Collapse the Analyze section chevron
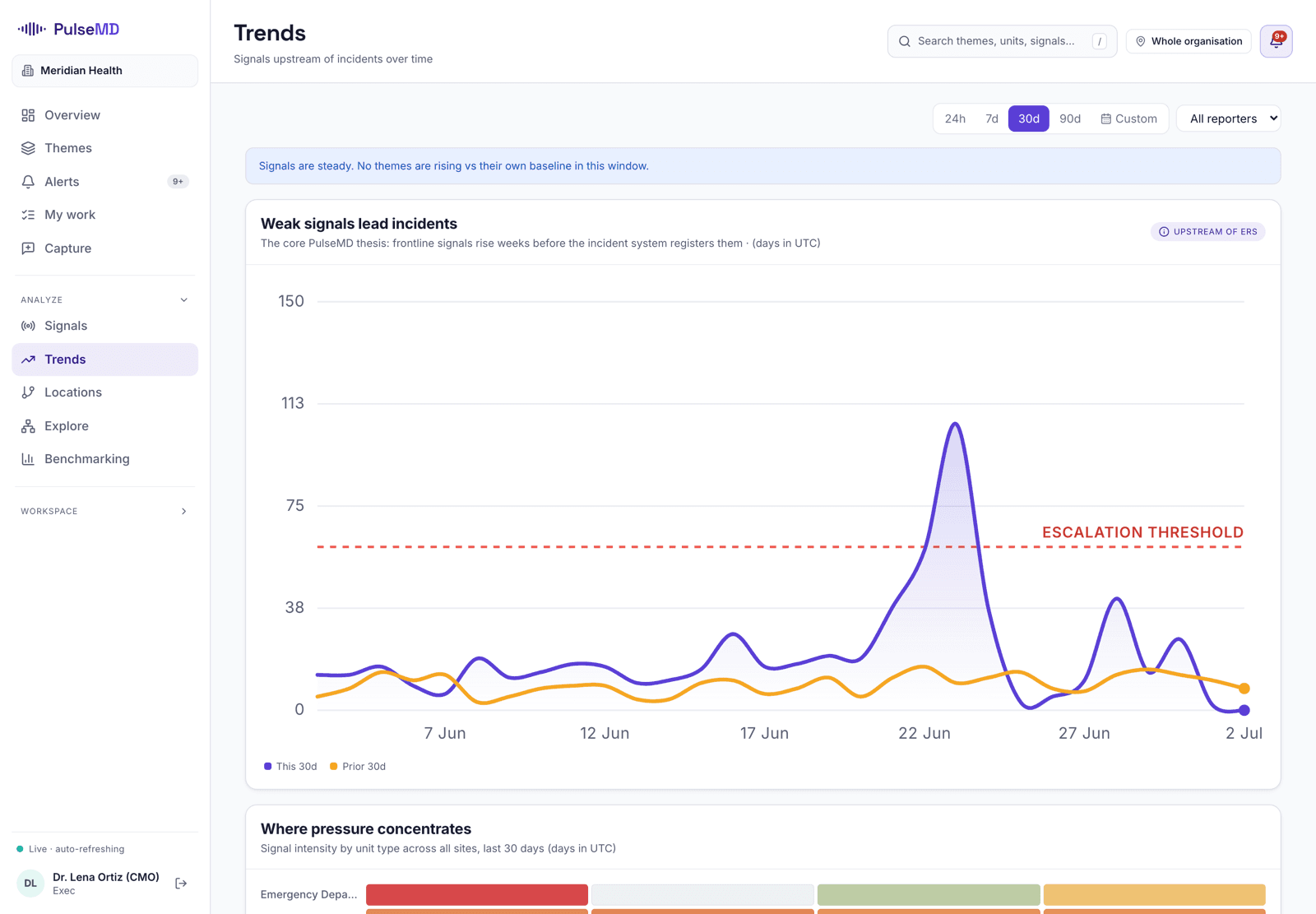 (184, 300)
